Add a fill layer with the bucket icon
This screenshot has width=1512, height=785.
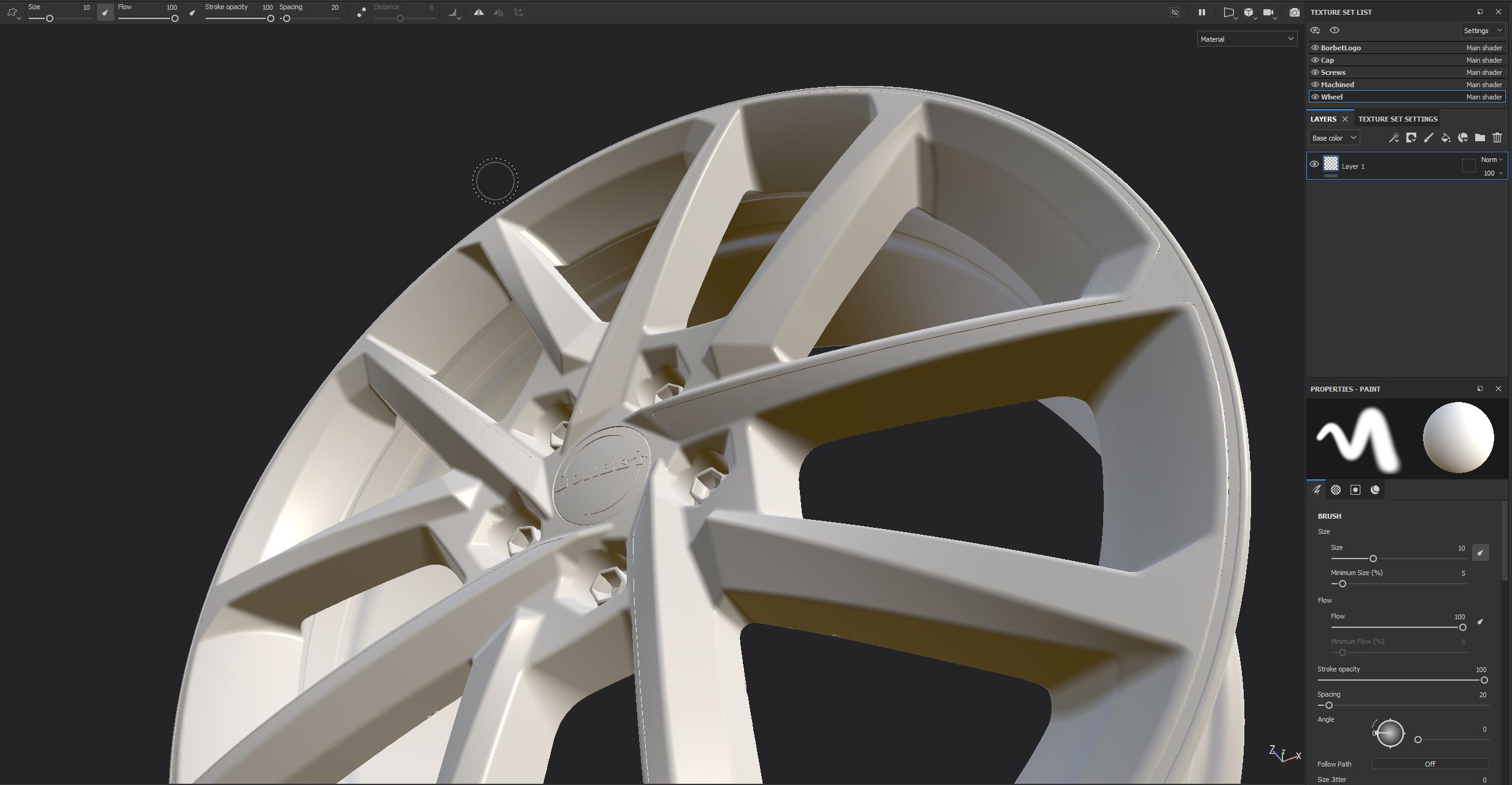tap(1446, 138)
